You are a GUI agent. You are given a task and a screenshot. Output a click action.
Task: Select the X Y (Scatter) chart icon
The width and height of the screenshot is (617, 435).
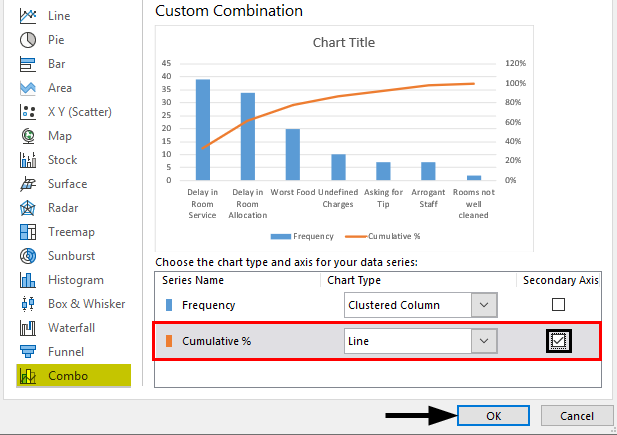[28, 112]
